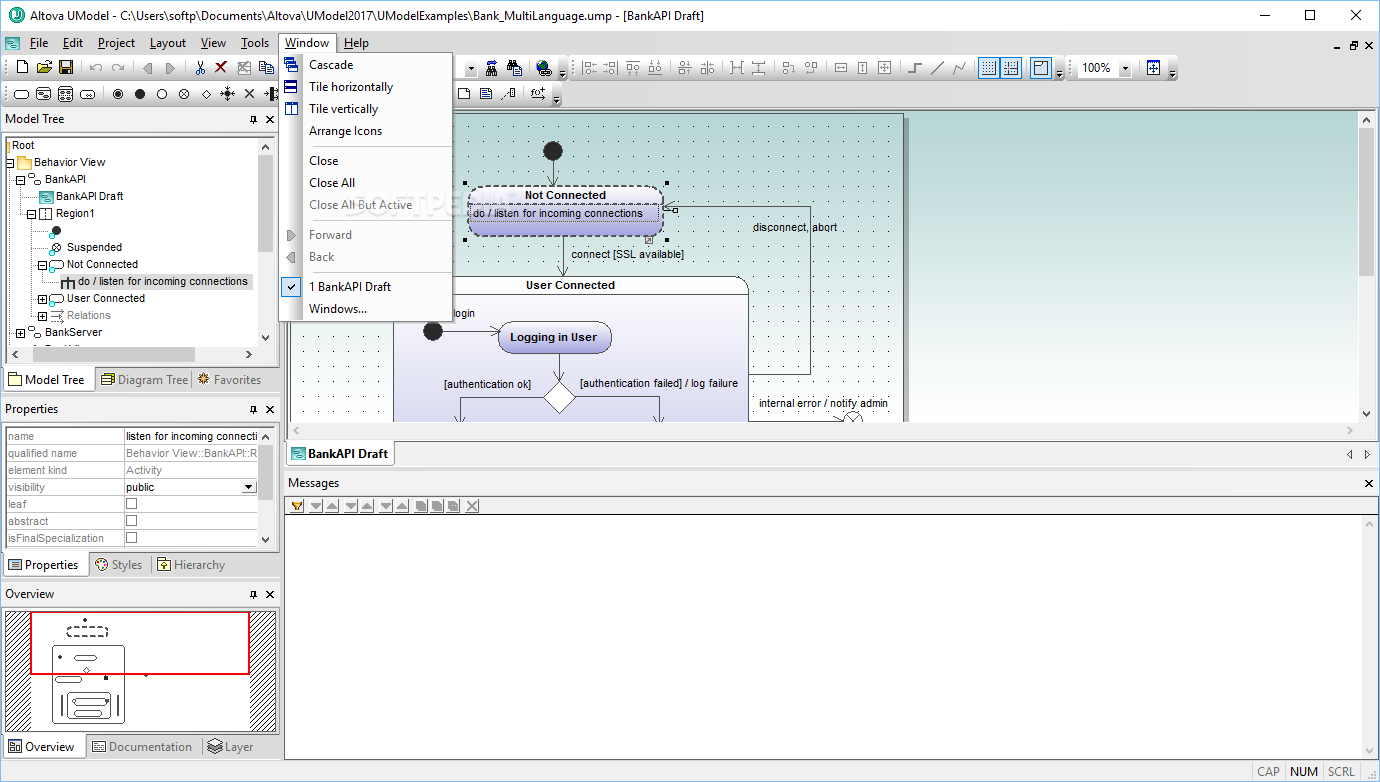Toggle the Show grid button

pos(989,68)
